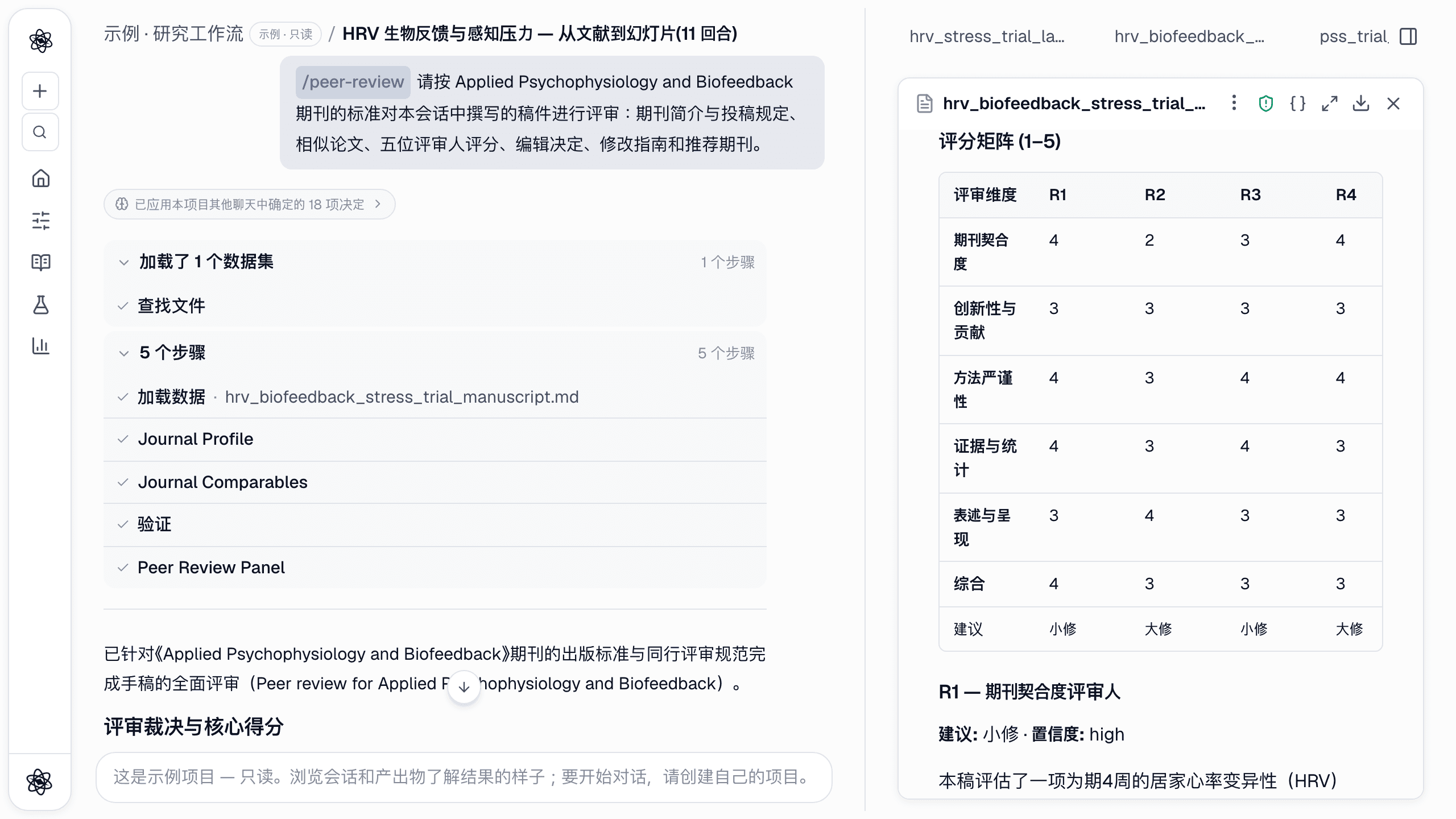
Task: Click the /peer-review command tag
Action: (353, 82)
